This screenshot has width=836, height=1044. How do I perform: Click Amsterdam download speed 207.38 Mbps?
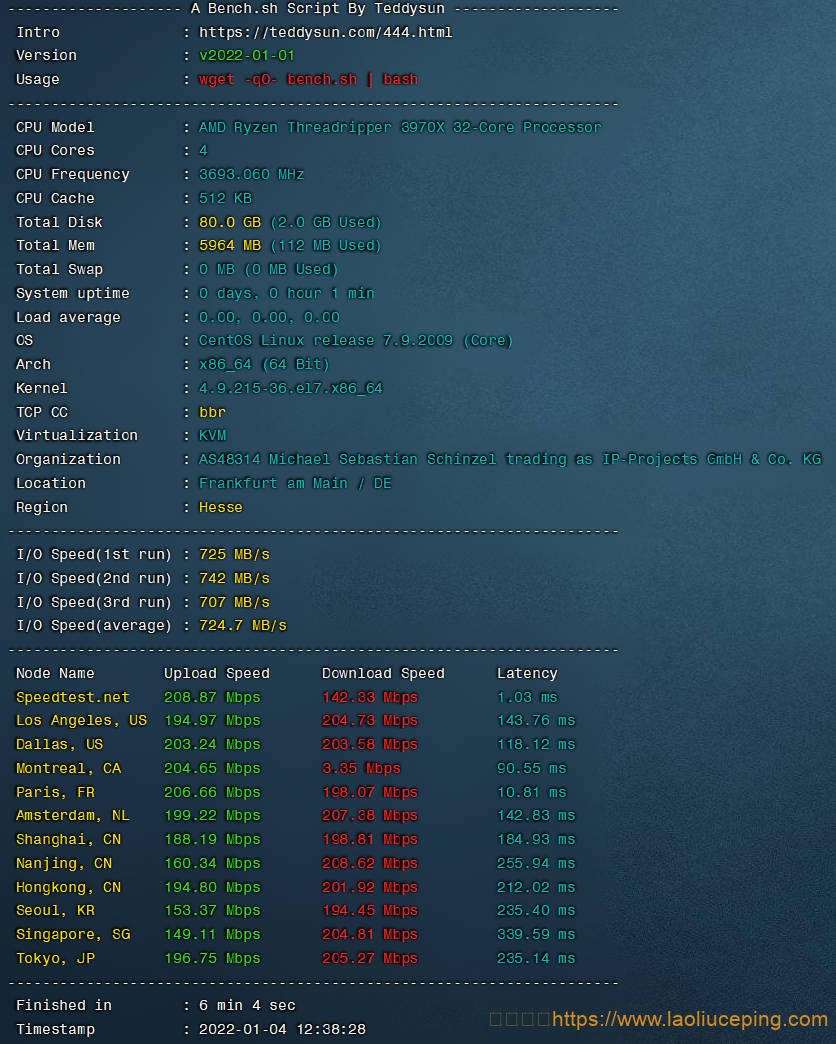pyautogui.click(x=370, y=816)
